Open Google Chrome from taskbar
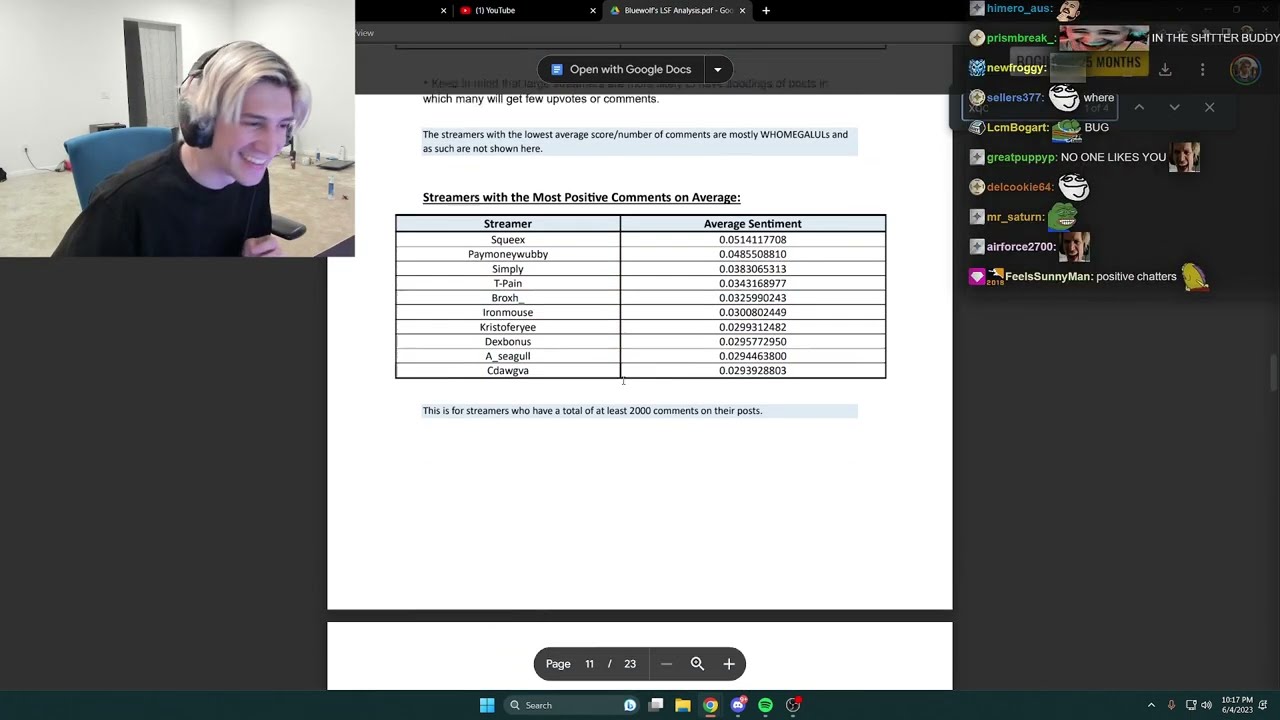This screenshot has height=720, width=1280. [x=710, y=705]
